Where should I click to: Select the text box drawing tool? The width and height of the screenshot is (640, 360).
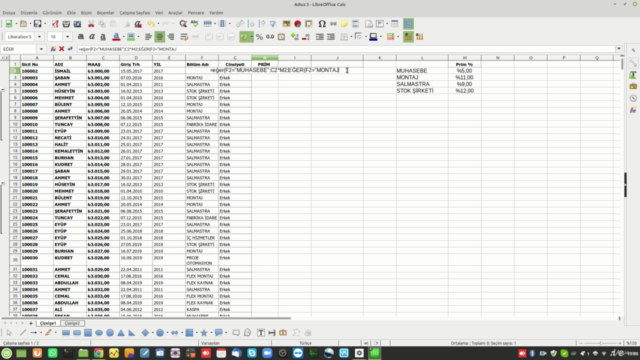tap(261, 333)
